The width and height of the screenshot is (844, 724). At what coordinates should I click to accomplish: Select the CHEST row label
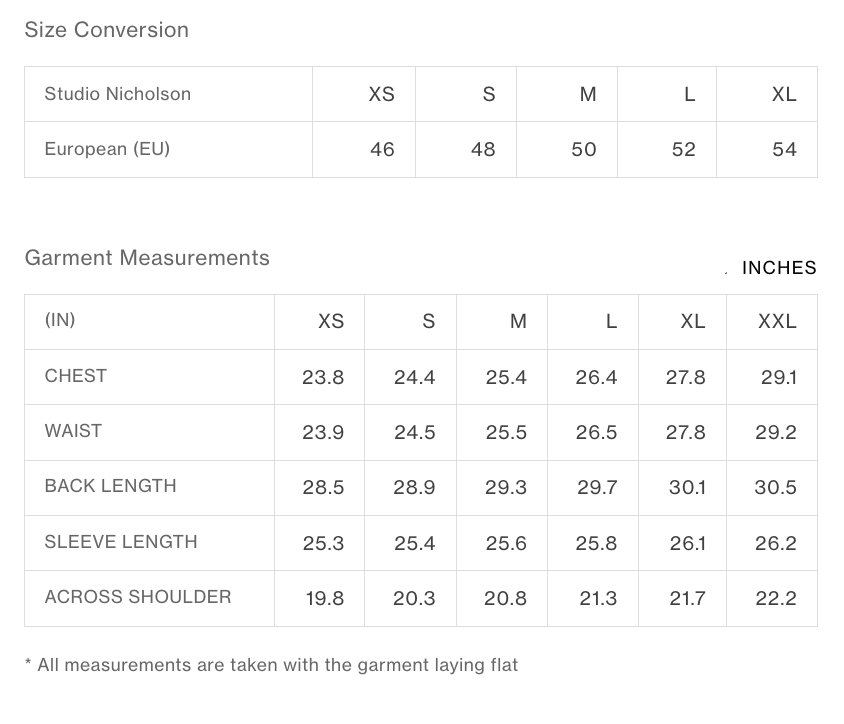click(x=76, y=376)
